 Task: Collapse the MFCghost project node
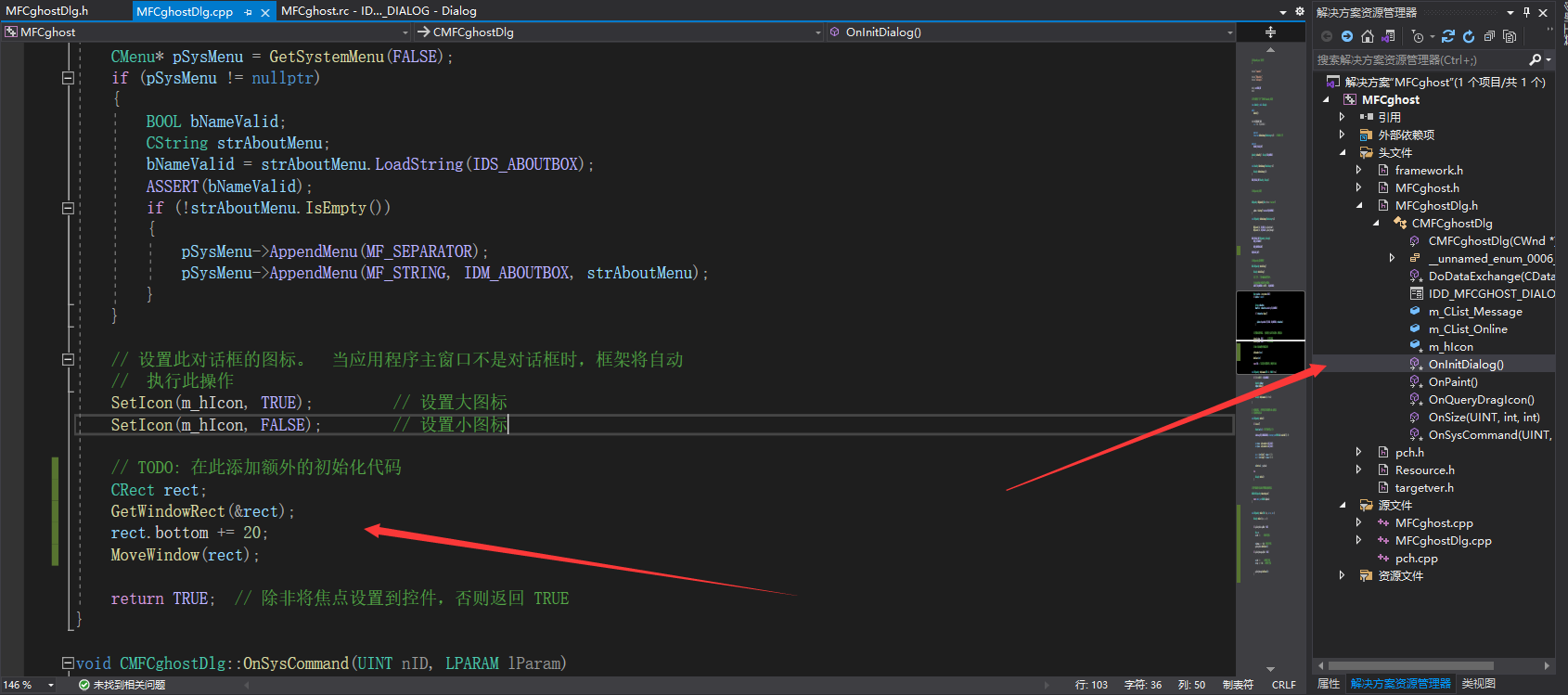click(1326, 100)
